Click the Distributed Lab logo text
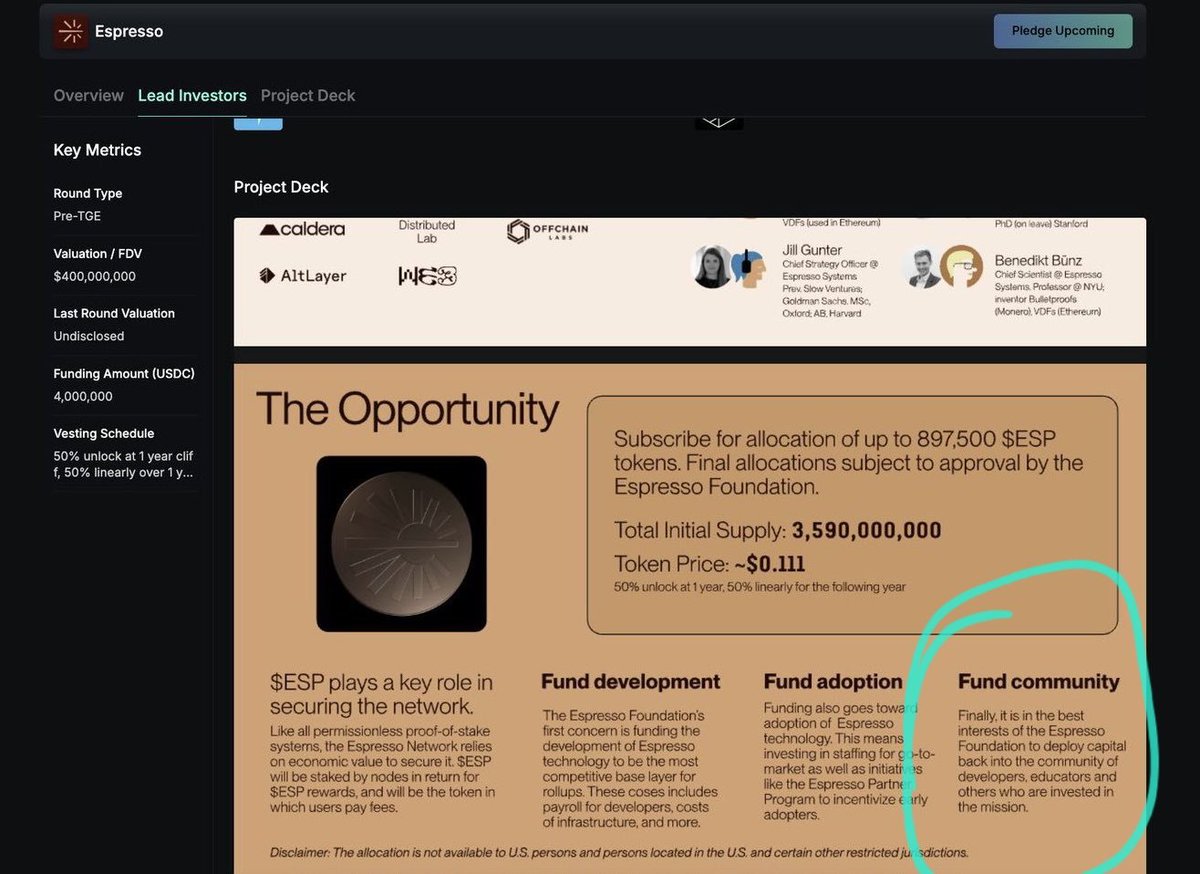 [x=427, y=232]
